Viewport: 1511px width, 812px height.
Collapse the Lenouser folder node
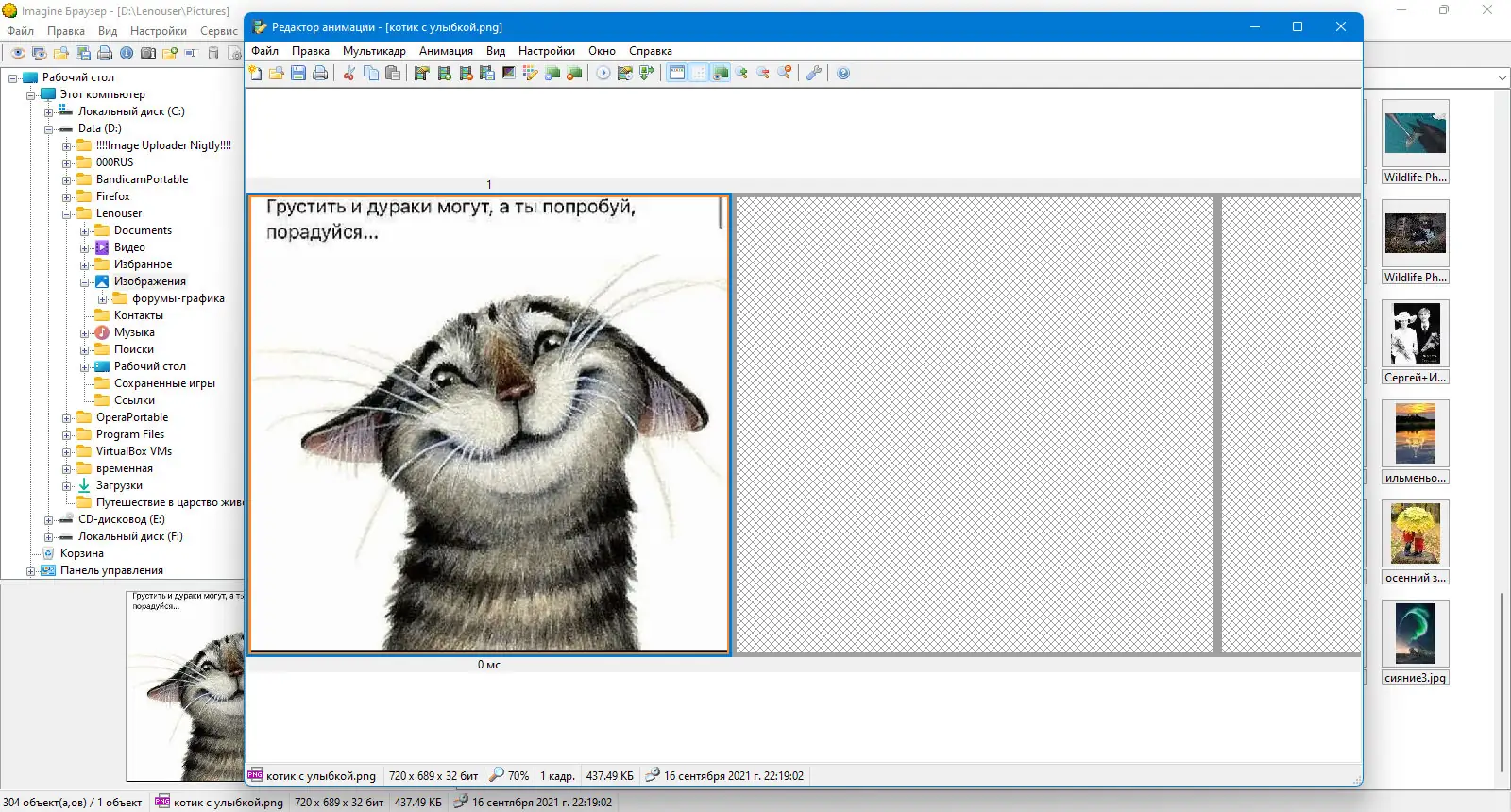point(67,214)
